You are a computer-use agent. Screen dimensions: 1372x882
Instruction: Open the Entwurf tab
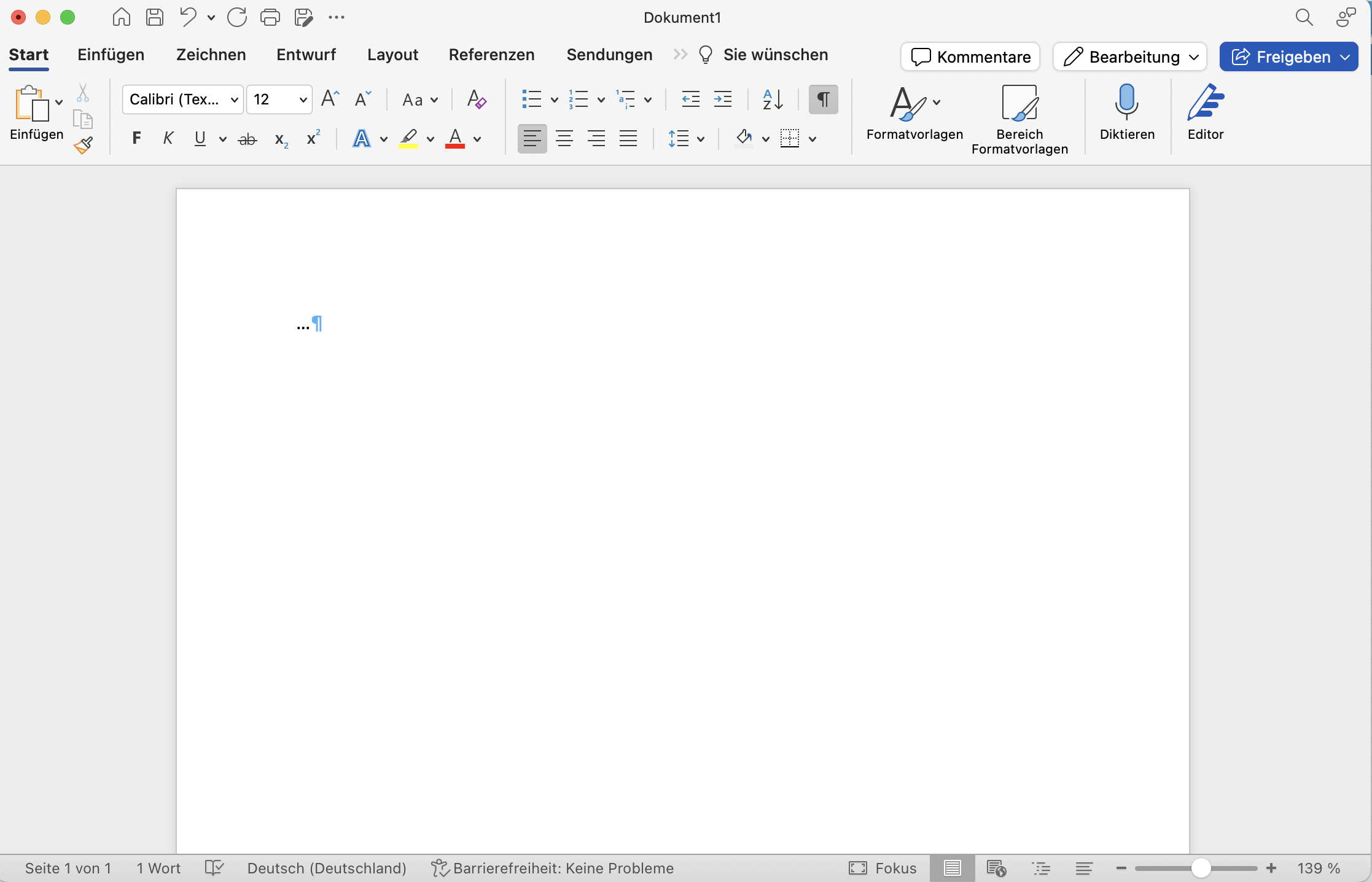(306, 55)
